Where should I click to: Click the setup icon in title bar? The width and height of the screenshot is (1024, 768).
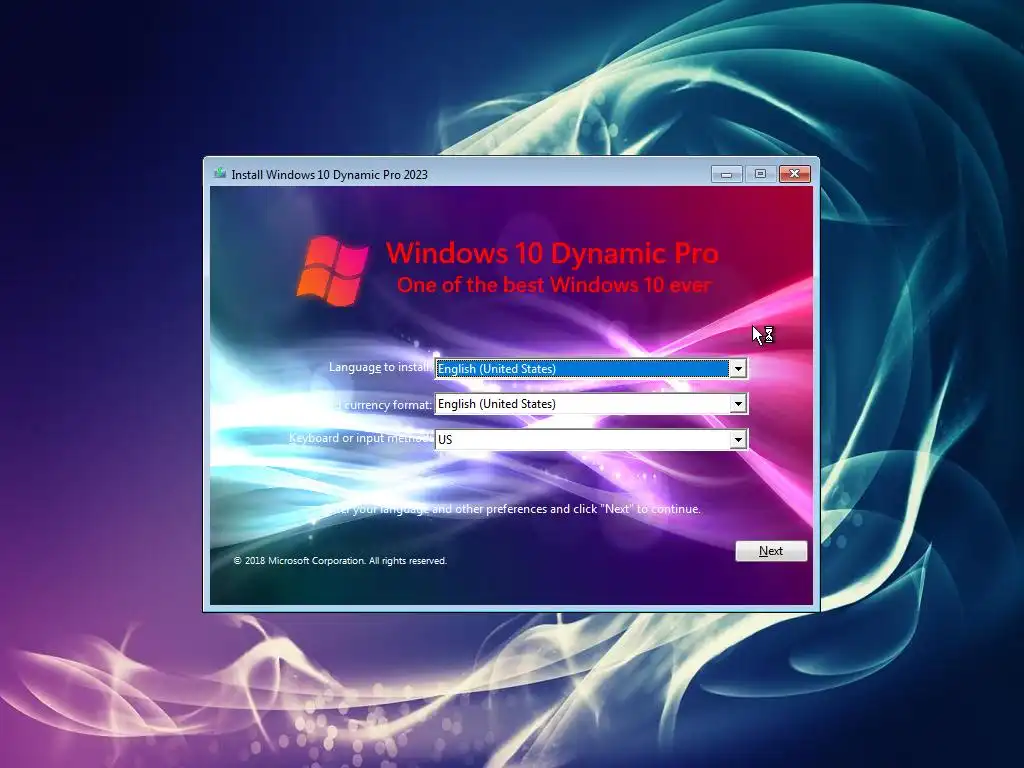[220, 174]
